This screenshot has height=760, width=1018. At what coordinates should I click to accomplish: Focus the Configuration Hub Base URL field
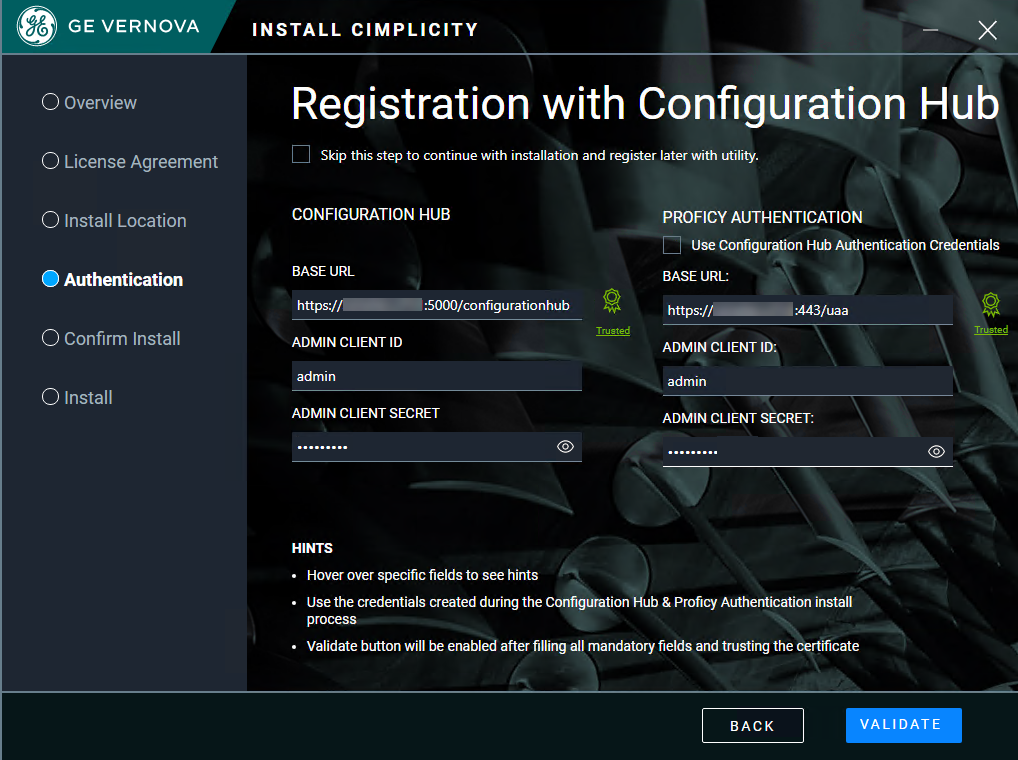click(x=437, y=305)
